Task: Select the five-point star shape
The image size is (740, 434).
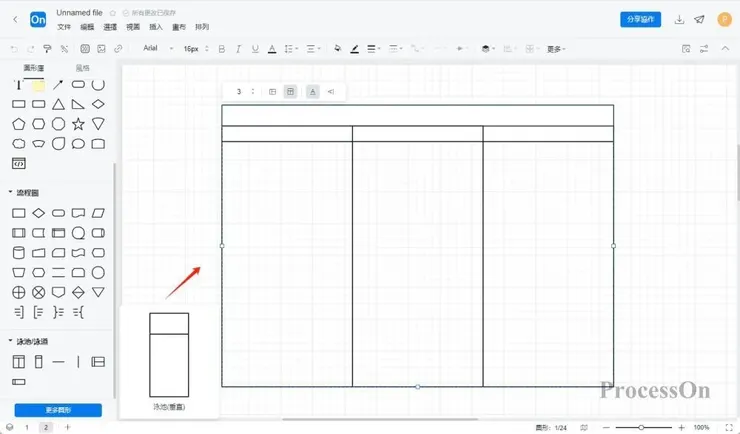Action: pos(78,124)
